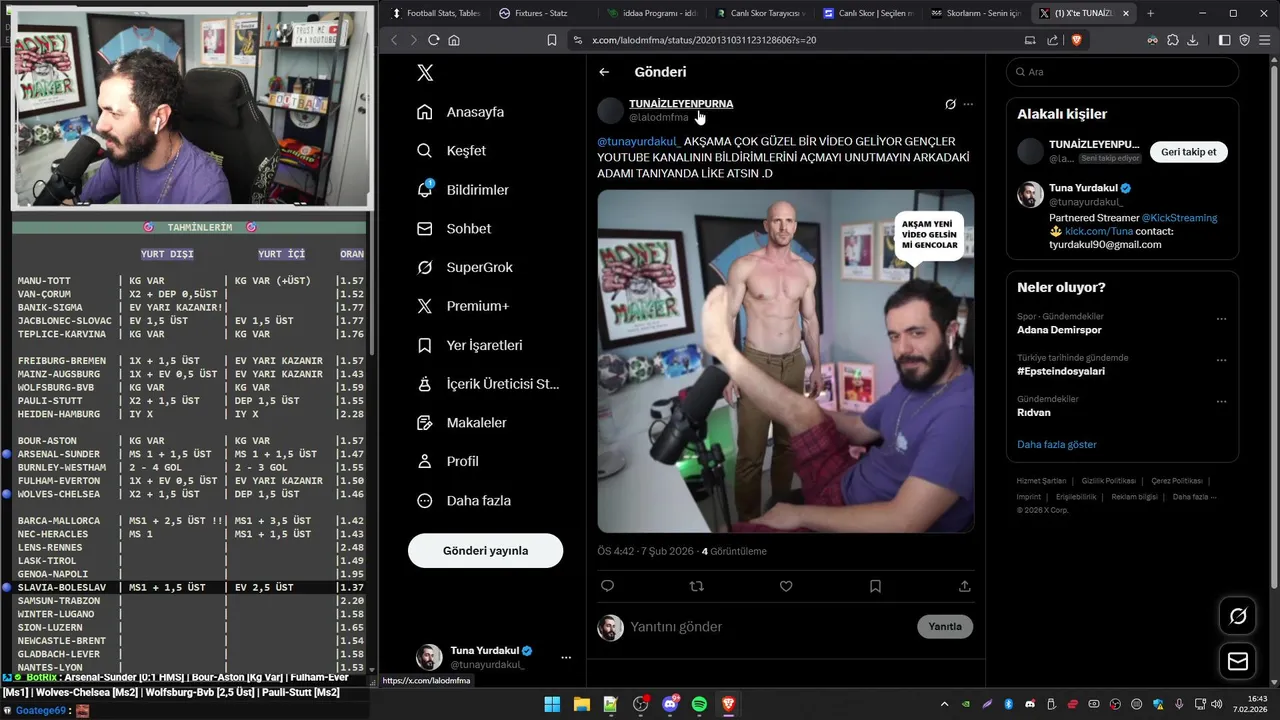Screen dimensions: 1280x720
Task: Click the Yanıtla button
Action: [x=945, y=627]
